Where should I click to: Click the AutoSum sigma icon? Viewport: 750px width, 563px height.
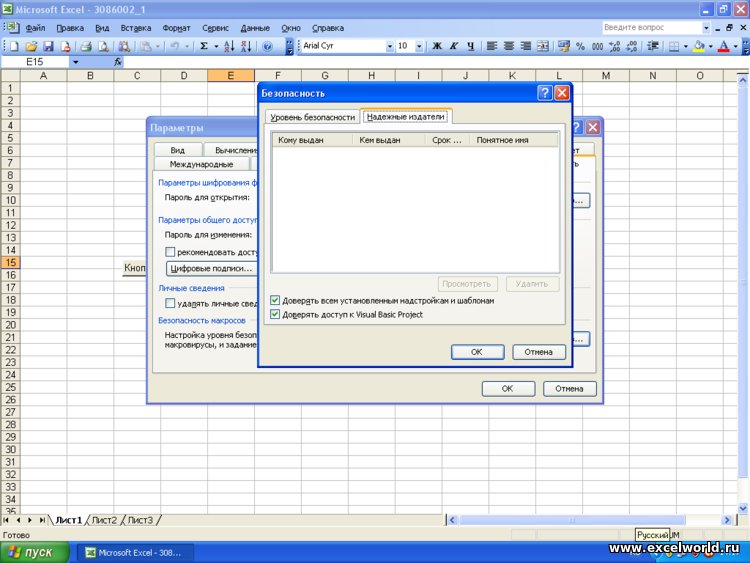coord(204,46)
